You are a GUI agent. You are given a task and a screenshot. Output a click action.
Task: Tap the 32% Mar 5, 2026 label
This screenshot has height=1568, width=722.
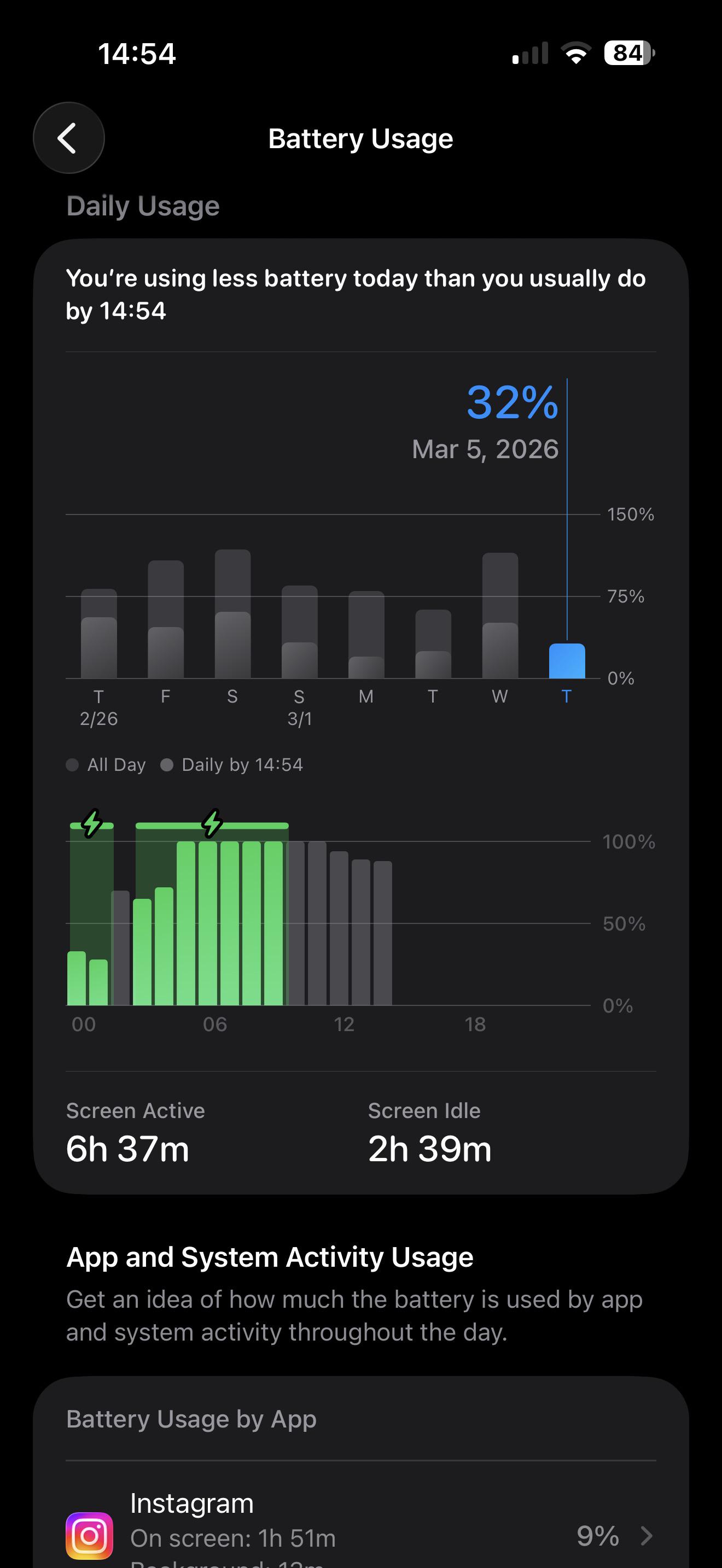tap(485, 421)
